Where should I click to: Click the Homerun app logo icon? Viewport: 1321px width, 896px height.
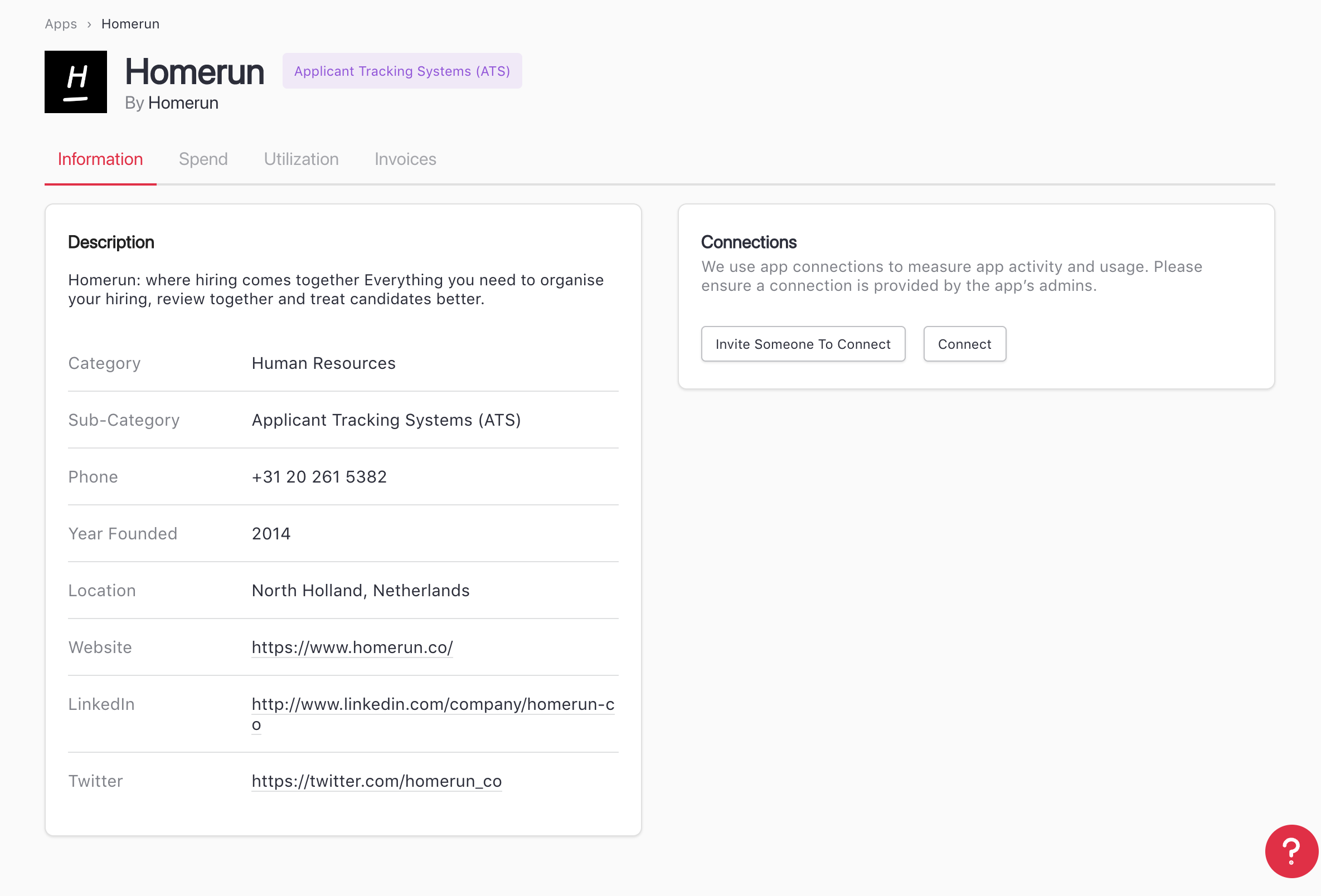point(76,82)
